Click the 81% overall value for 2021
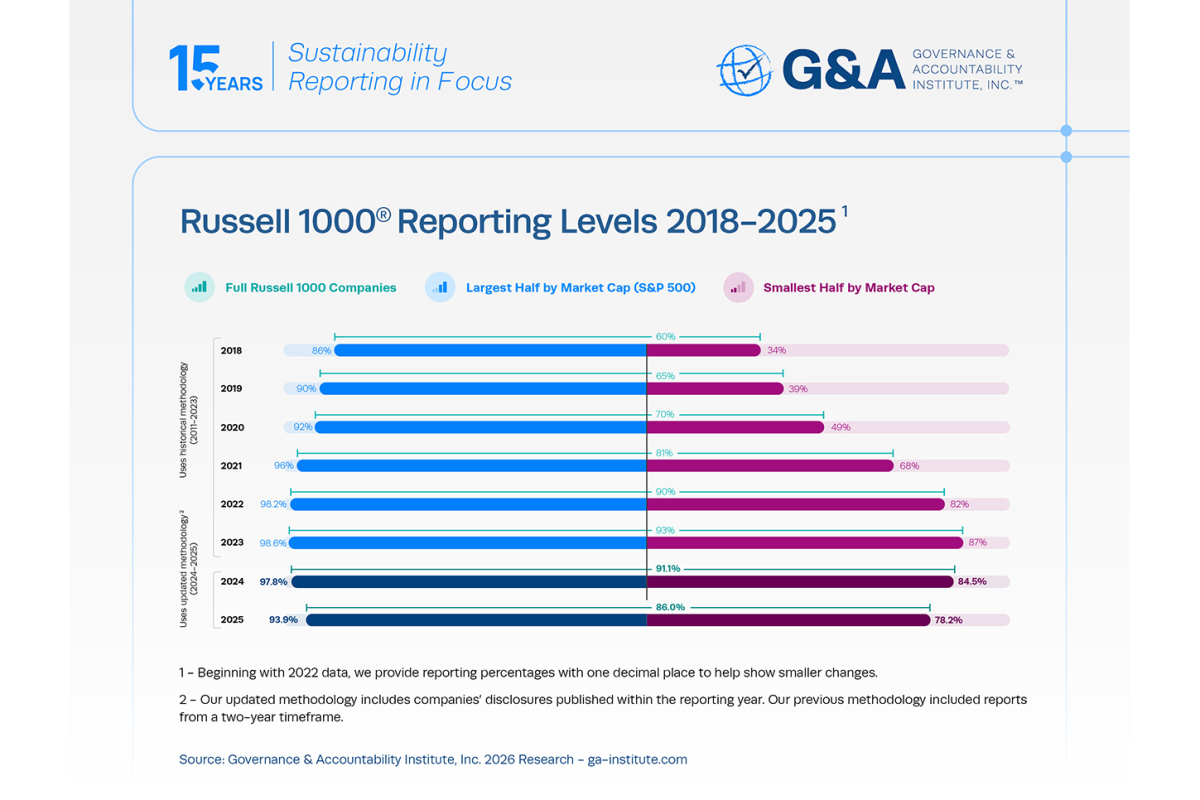The height and width of the screenshot is (800, 1200). click(x=664, y=453)
